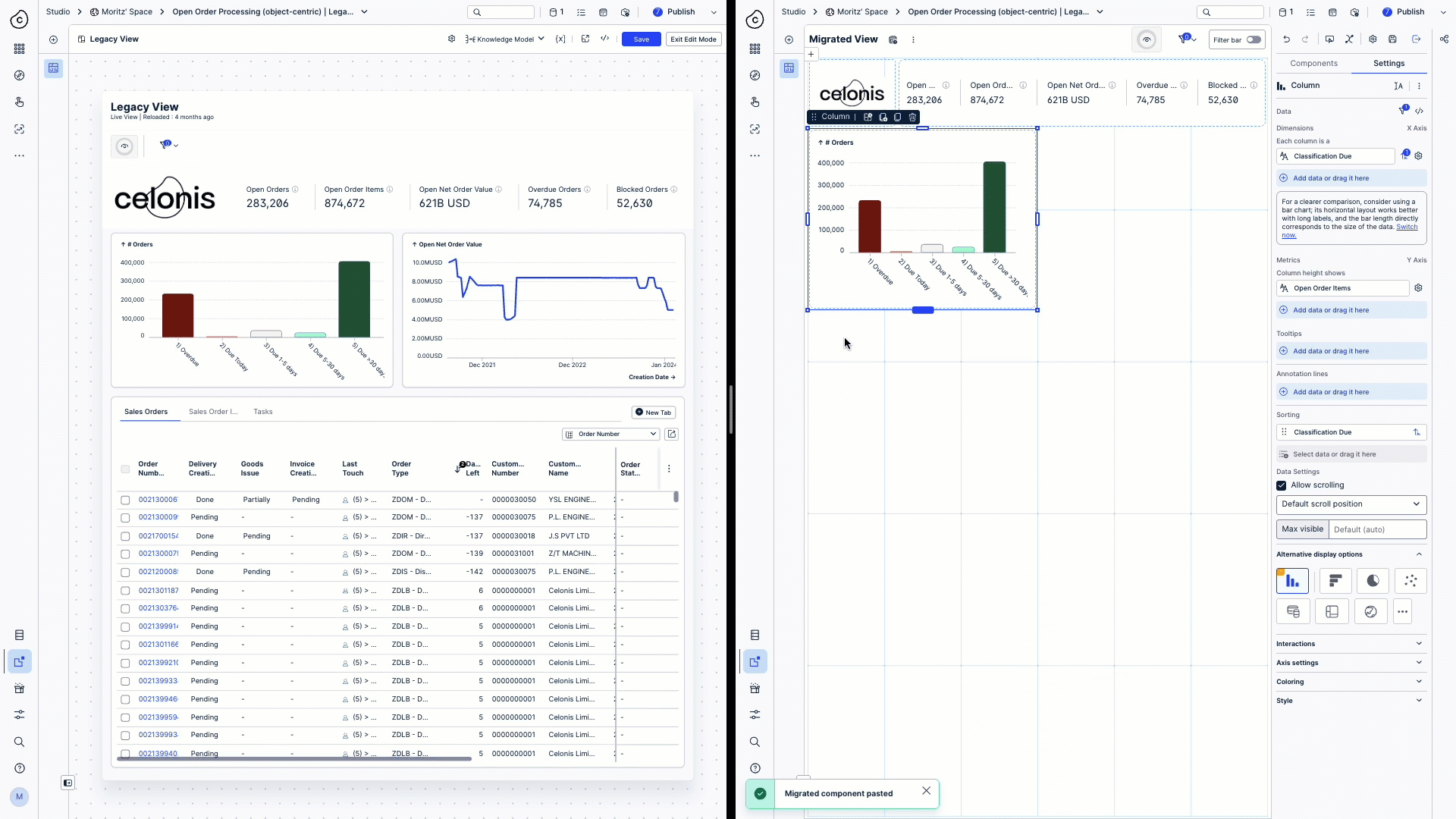Screen dimensions: 1456x819
Task: Click the undo arrow in right toolbar
Action: pos(1286,39)
